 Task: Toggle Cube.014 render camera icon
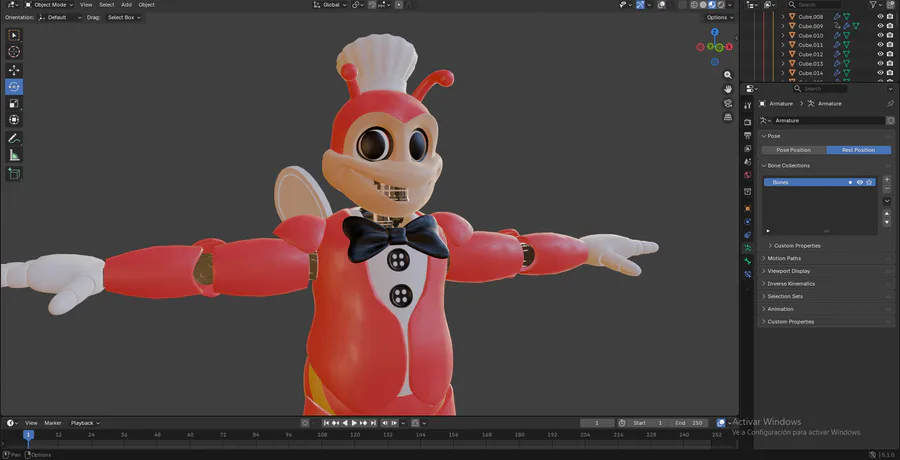click(x=890, y=73)
